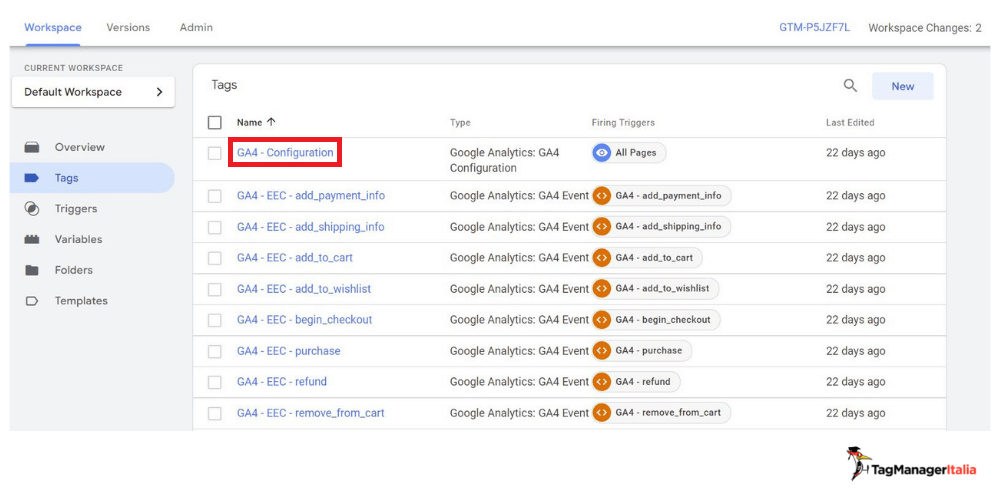Click the Name column header

pos(250,122)
